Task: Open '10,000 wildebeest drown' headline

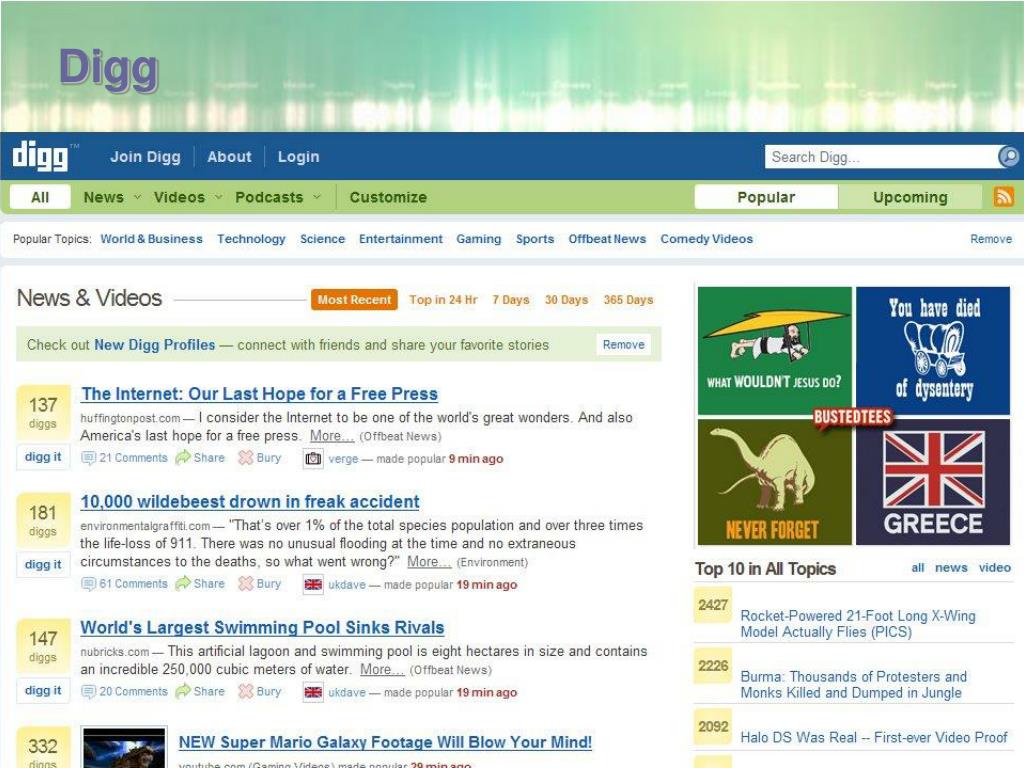Action: click(249, 502)
